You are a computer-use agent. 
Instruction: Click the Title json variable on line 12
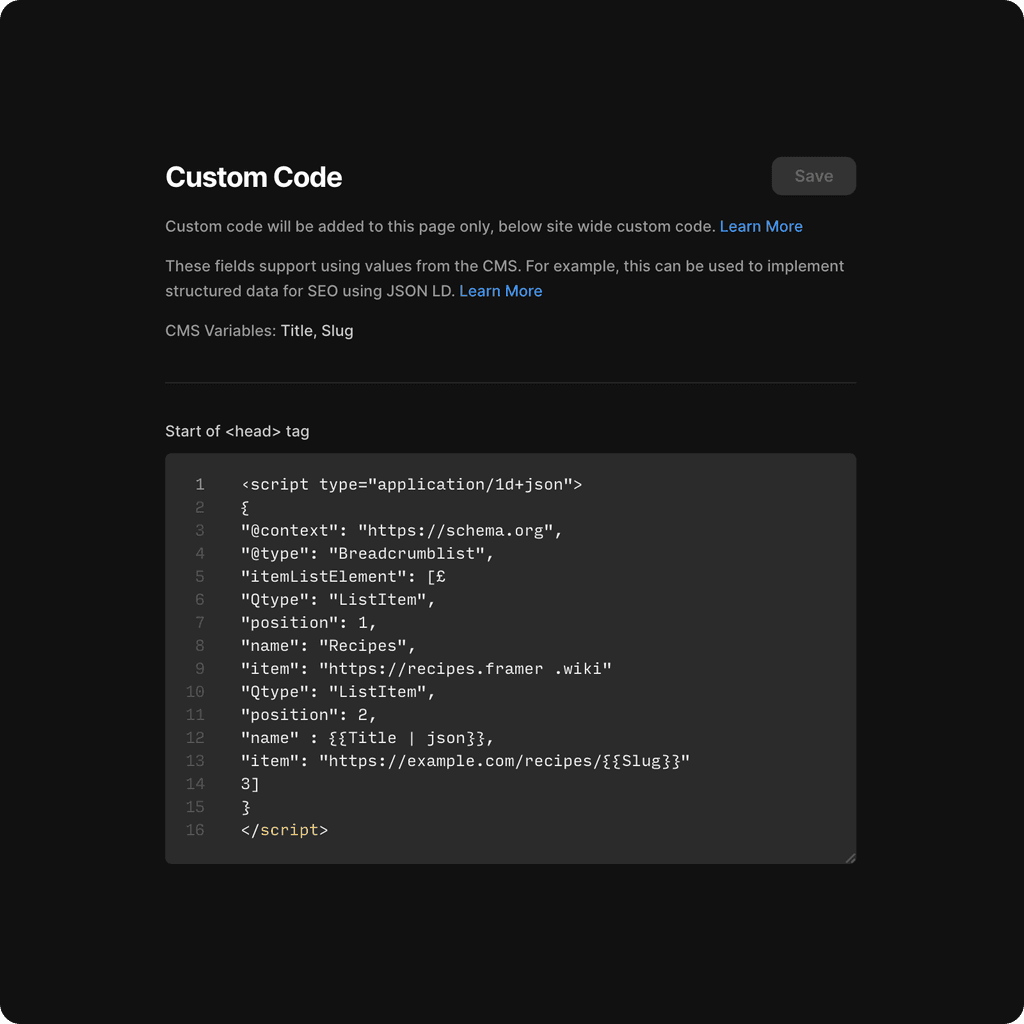408,738
